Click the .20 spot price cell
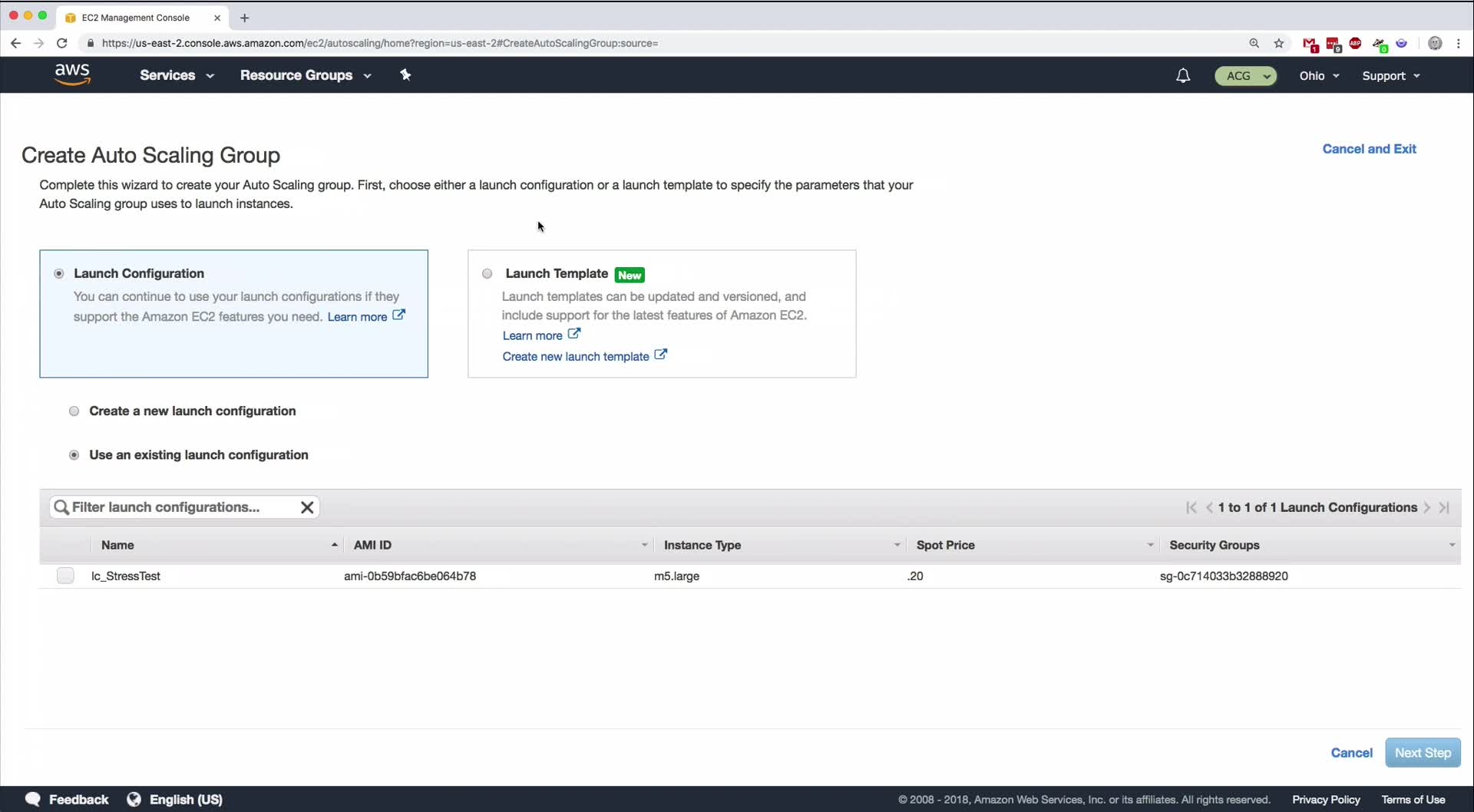 click(915, 576)
